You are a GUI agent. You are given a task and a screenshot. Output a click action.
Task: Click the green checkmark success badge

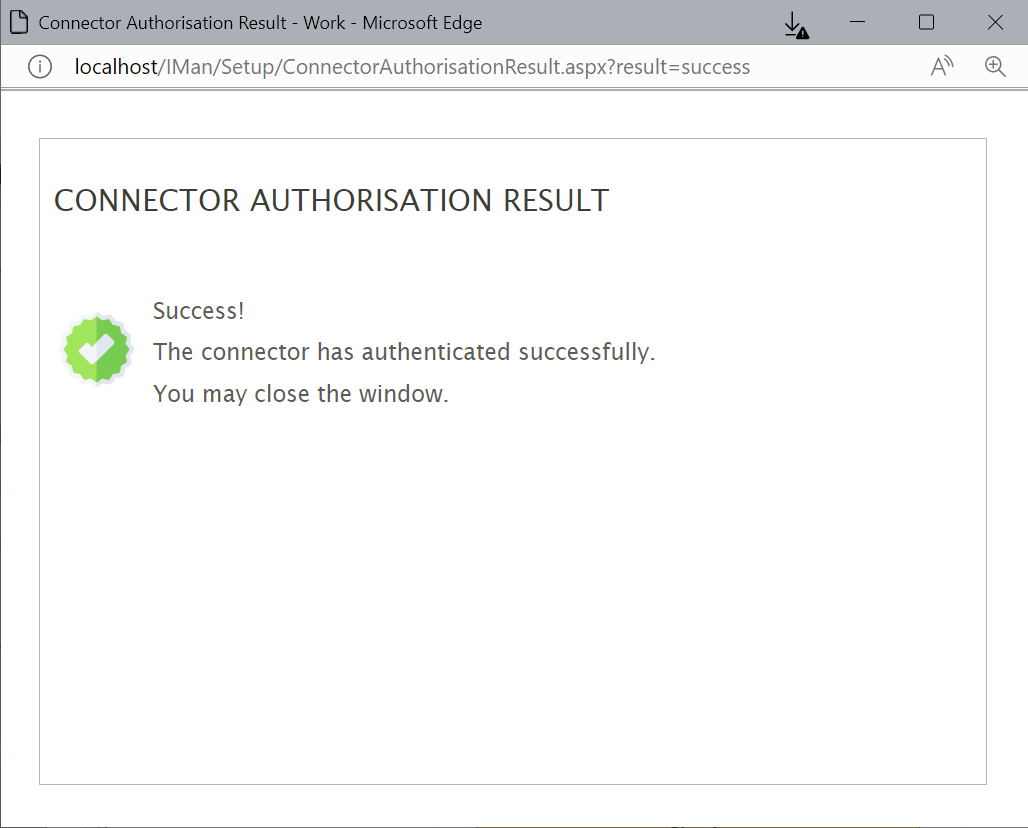pyautogui.click(x=97, y=350)
